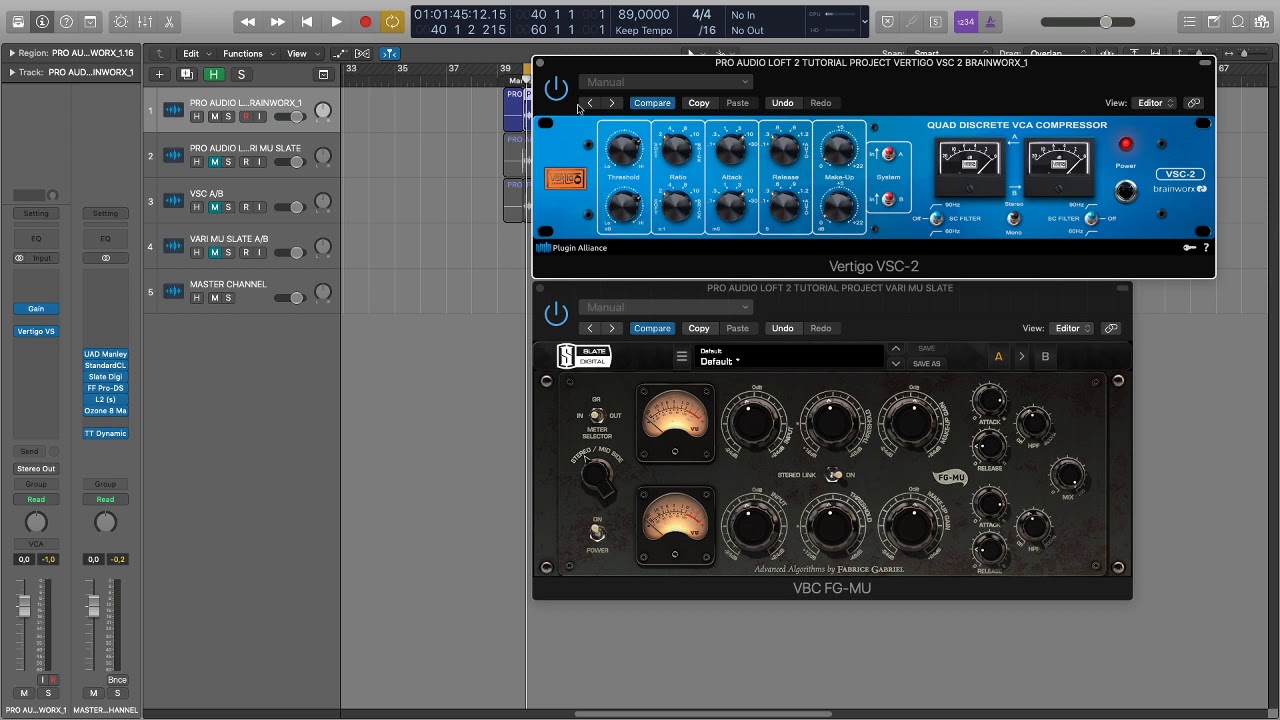Click pan knob on MASTER CHANNEL track

coord(322,292)
